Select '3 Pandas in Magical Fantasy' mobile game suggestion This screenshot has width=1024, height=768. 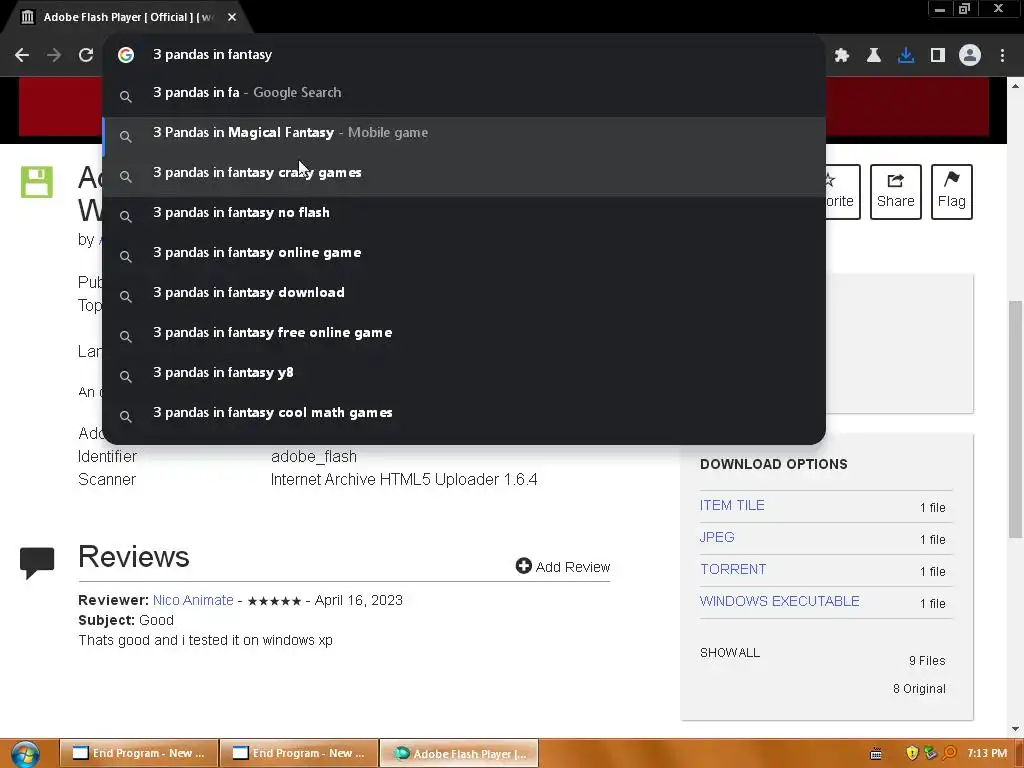[464, 133]
